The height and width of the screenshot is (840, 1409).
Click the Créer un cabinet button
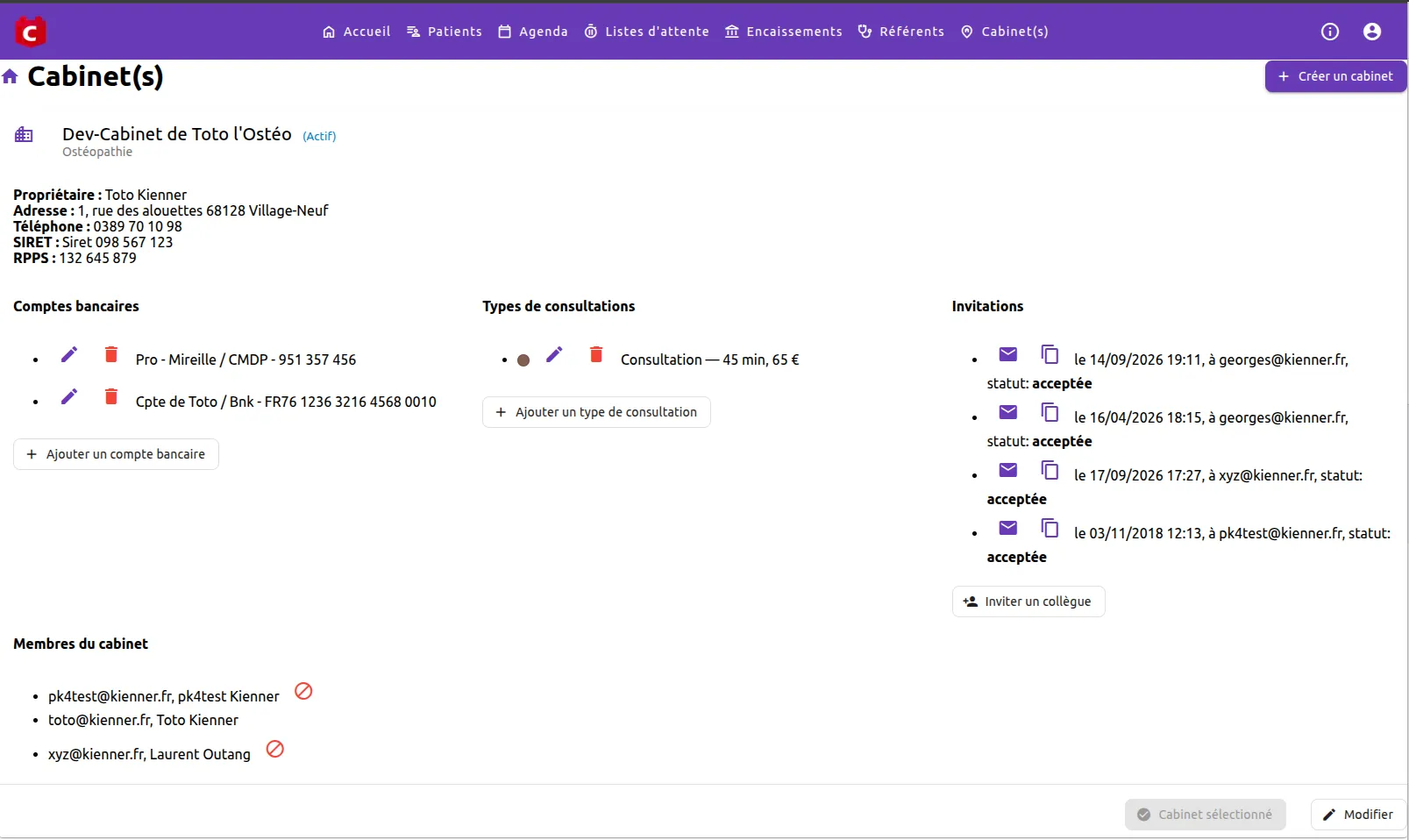coord(1335,76)
